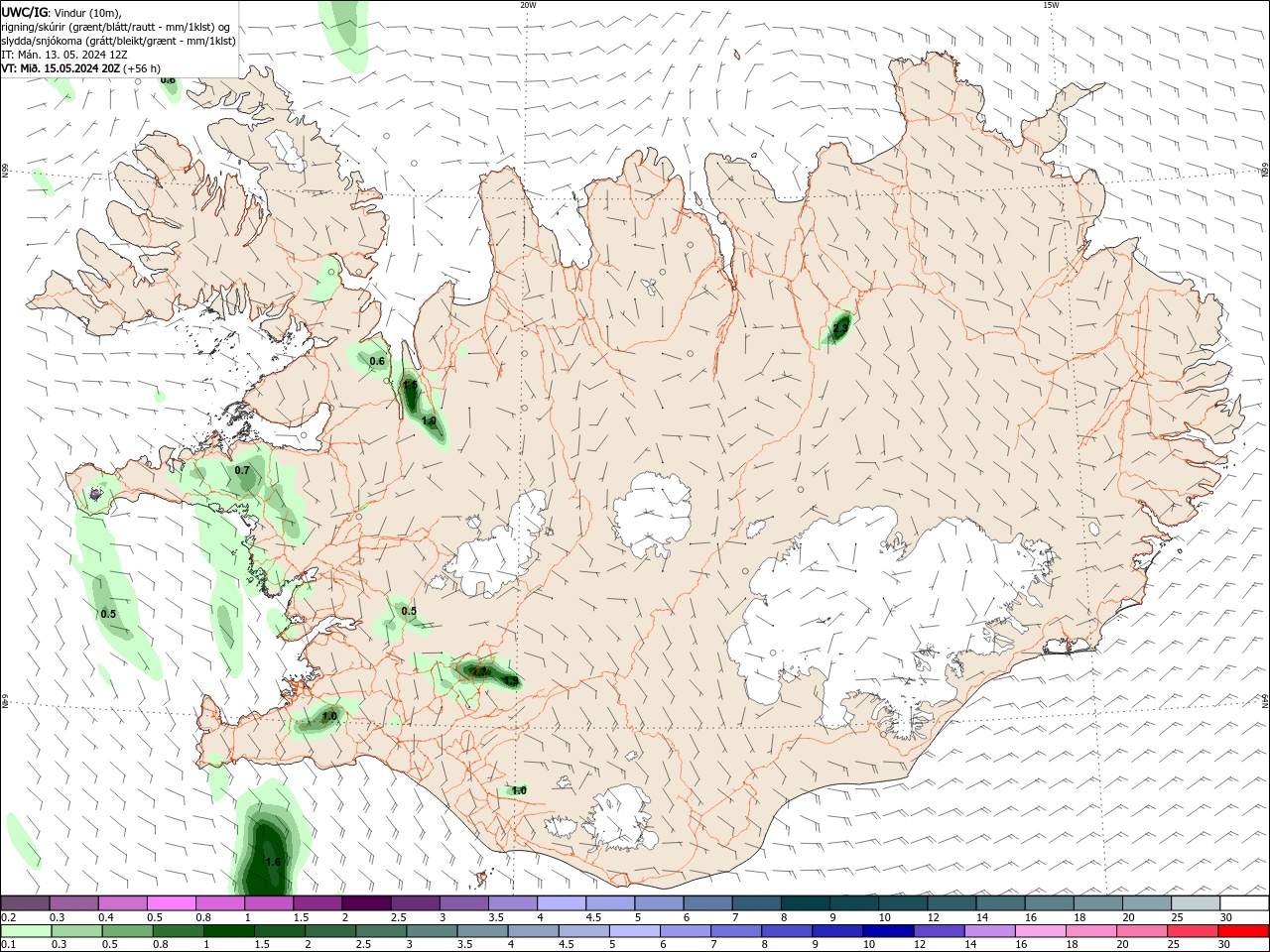Viewport: 1270px width, 952px height.
Task: Pick the orchid 0.4 snow legend swatch
Action: point(122,903)
